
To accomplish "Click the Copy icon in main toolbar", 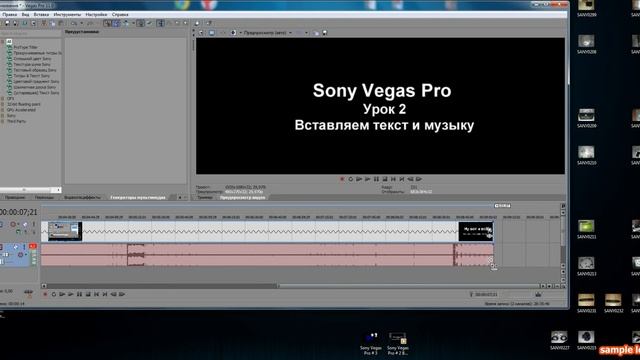I will point(53,23).
